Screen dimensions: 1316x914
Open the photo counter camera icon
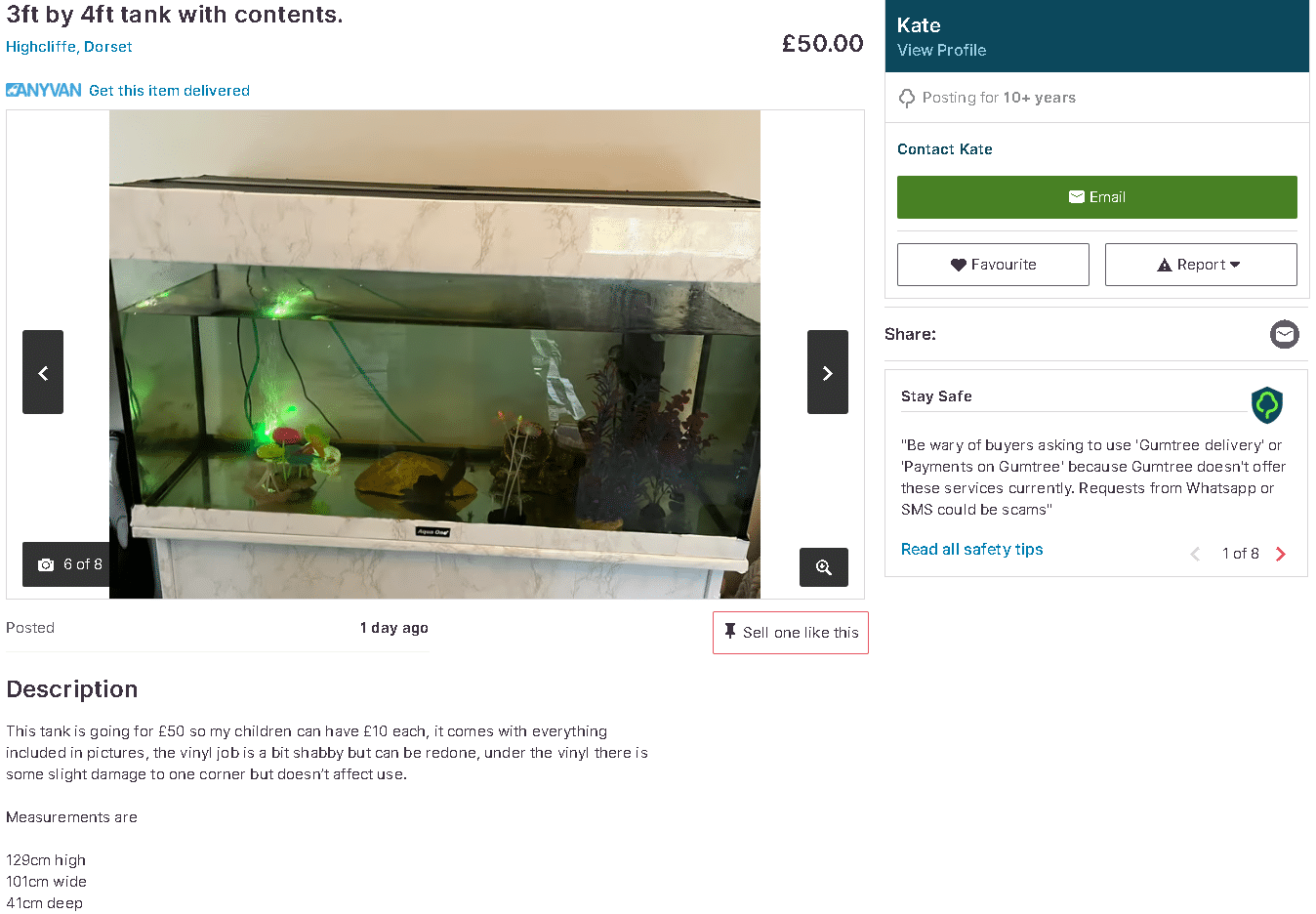pos(46,564)
